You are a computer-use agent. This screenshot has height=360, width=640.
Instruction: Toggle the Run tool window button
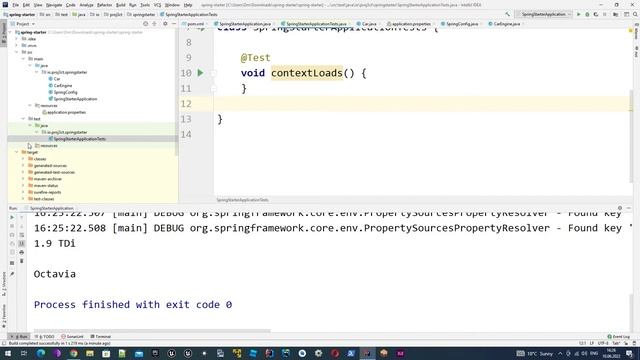20,337
